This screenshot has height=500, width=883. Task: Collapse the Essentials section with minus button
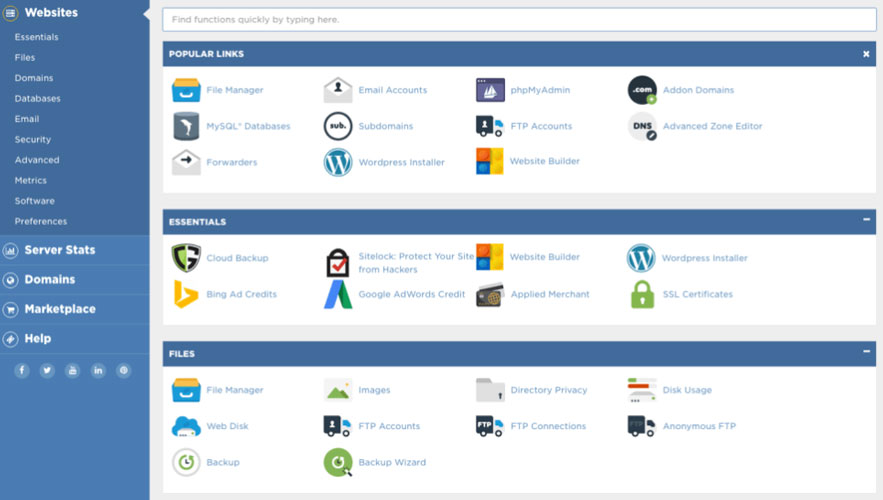[866, 220]
